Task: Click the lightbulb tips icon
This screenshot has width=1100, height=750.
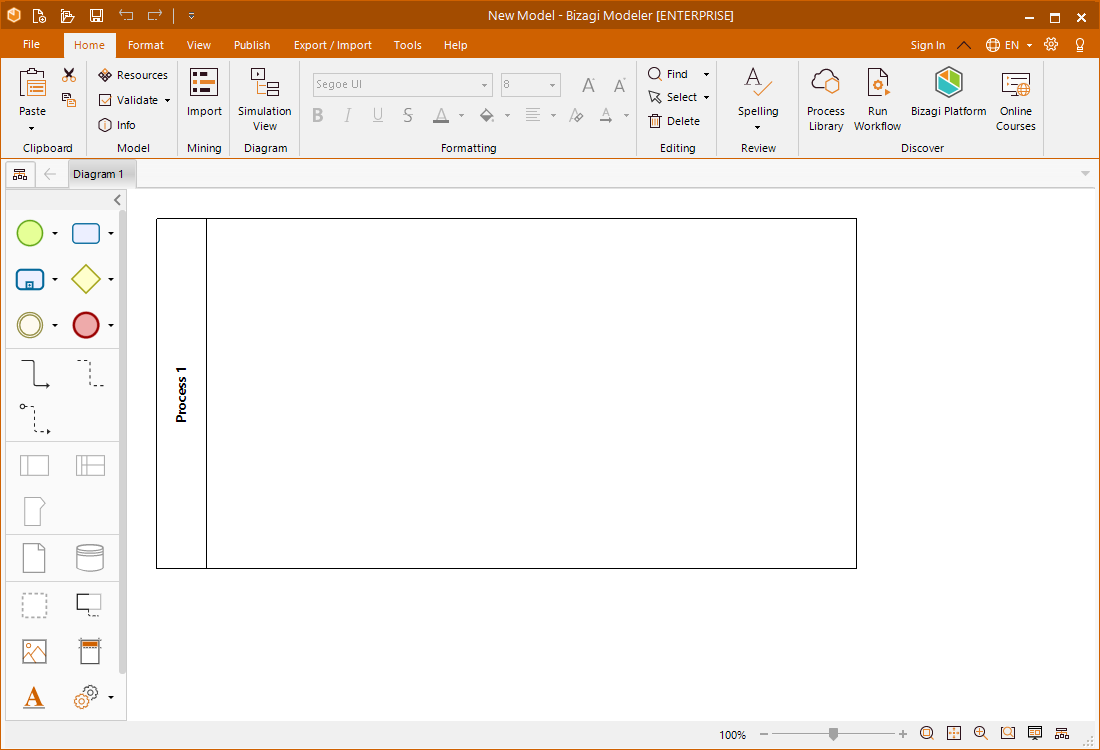Action: click(x=1080, y=44)
